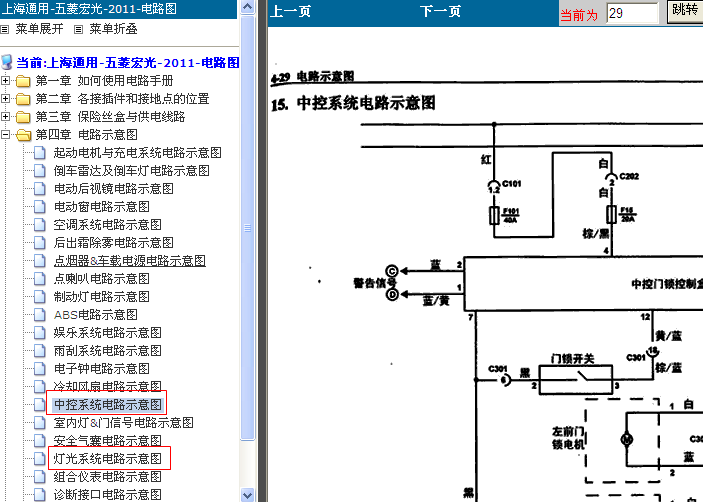This screenshot has width=703, height=502.
Task: Open 第一章 如何使用电路手册 chapter
Action: click(104, 81)
